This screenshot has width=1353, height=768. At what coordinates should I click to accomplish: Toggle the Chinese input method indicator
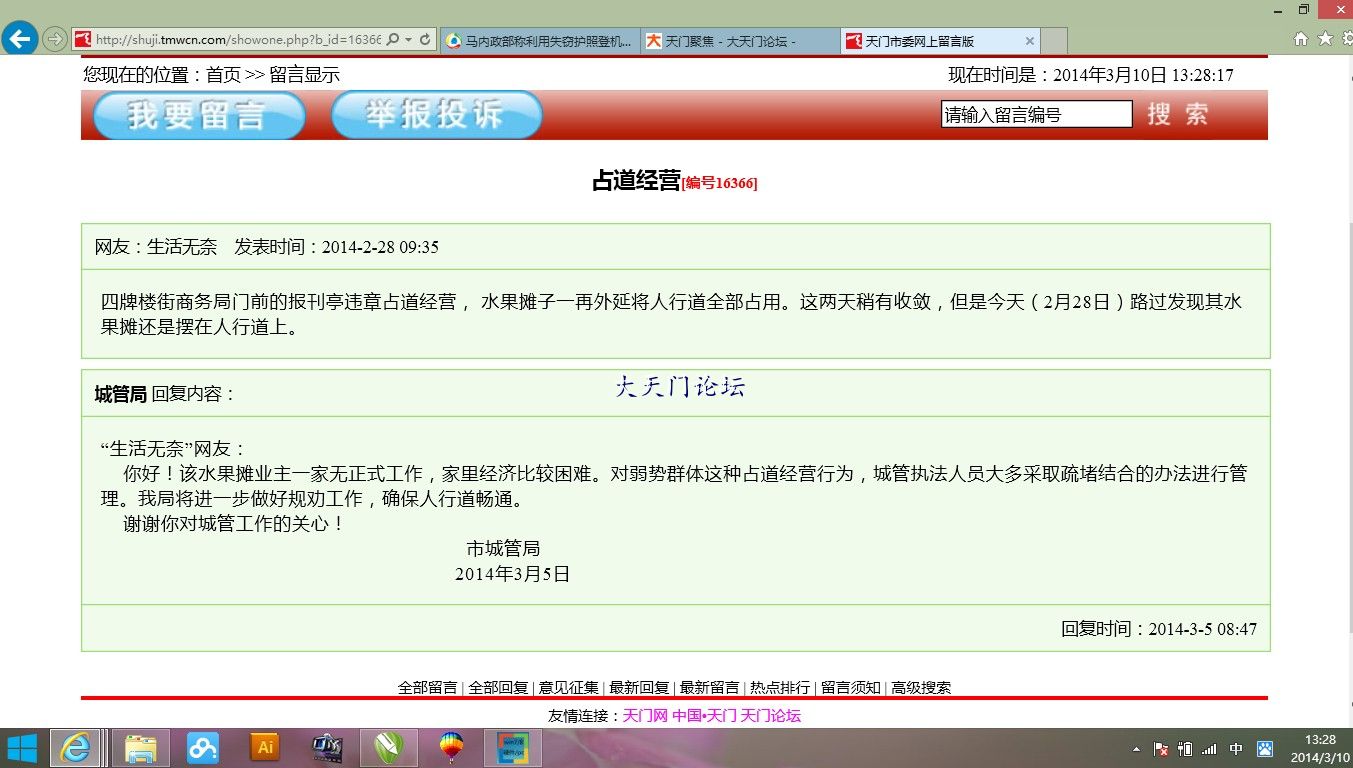(1236, 749)
